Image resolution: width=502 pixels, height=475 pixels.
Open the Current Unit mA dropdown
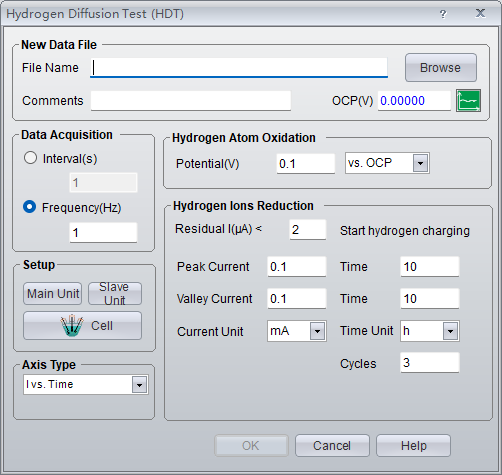[x=317, y=331]
